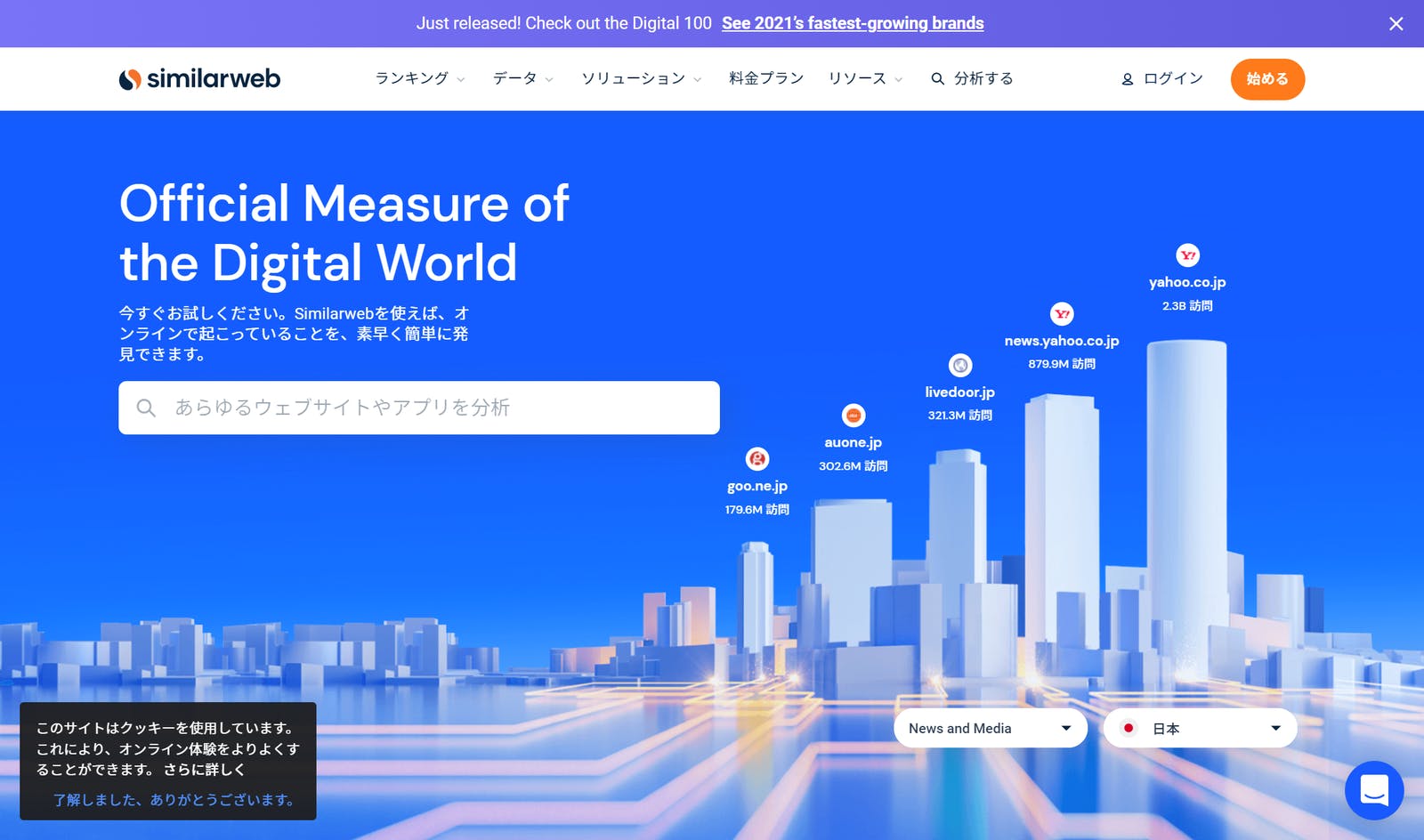Screen dimensions: 1424x840
Task: Click the 879.9M 訪問 visits figure
Action: coord(1062,364)
